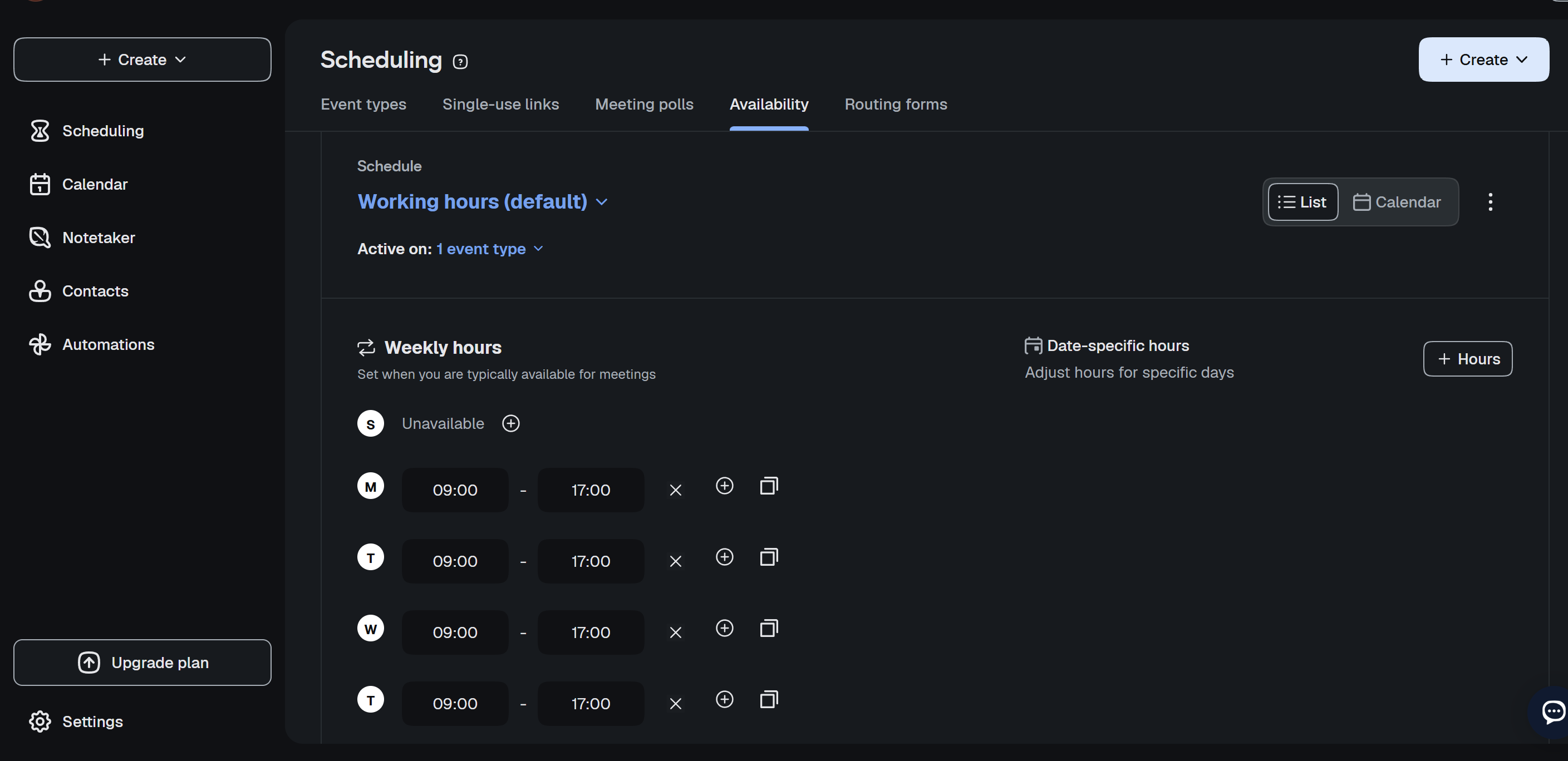Select the Availability tab

coord(769,104)
